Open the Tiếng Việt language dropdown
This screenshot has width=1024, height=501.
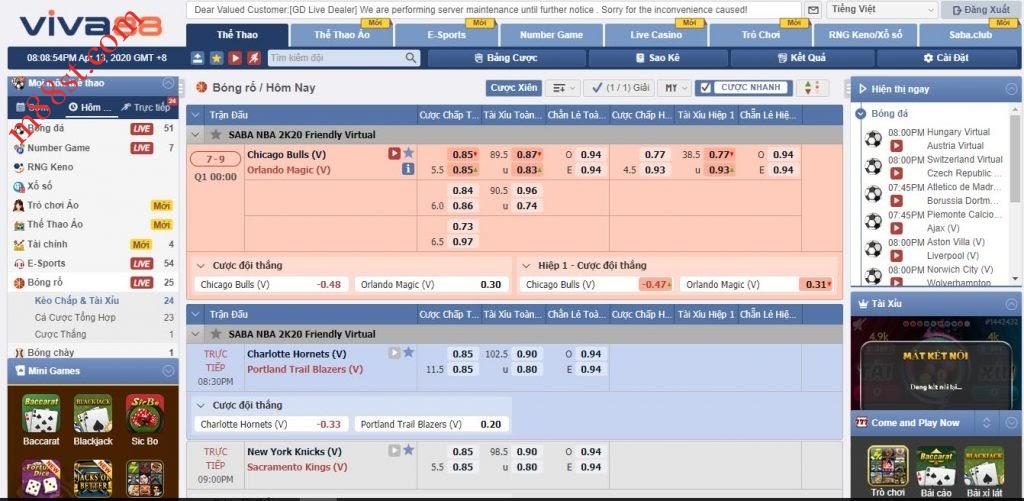882,10
